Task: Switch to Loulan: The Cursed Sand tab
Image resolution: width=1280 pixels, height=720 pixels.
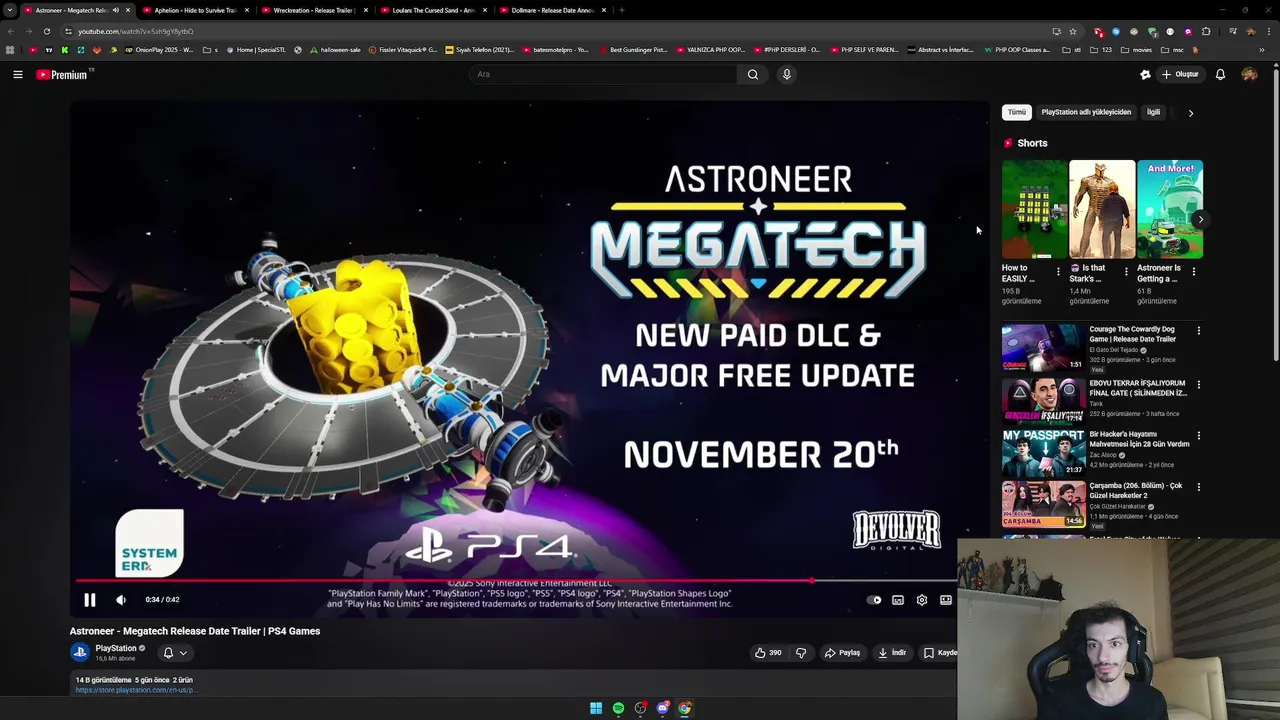Action: 433,10
